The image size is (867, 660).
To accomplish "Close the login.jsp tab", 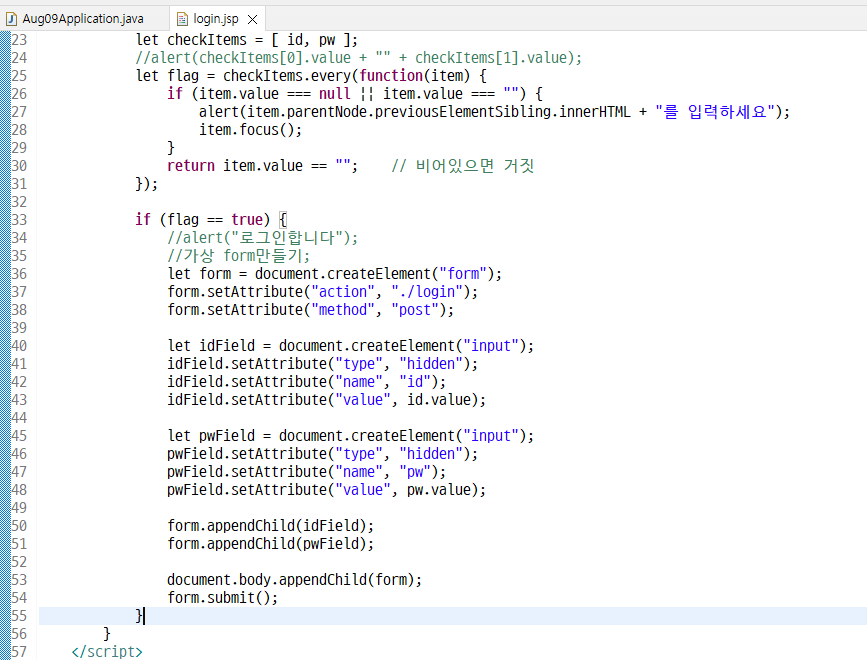I will coord(253,19).
